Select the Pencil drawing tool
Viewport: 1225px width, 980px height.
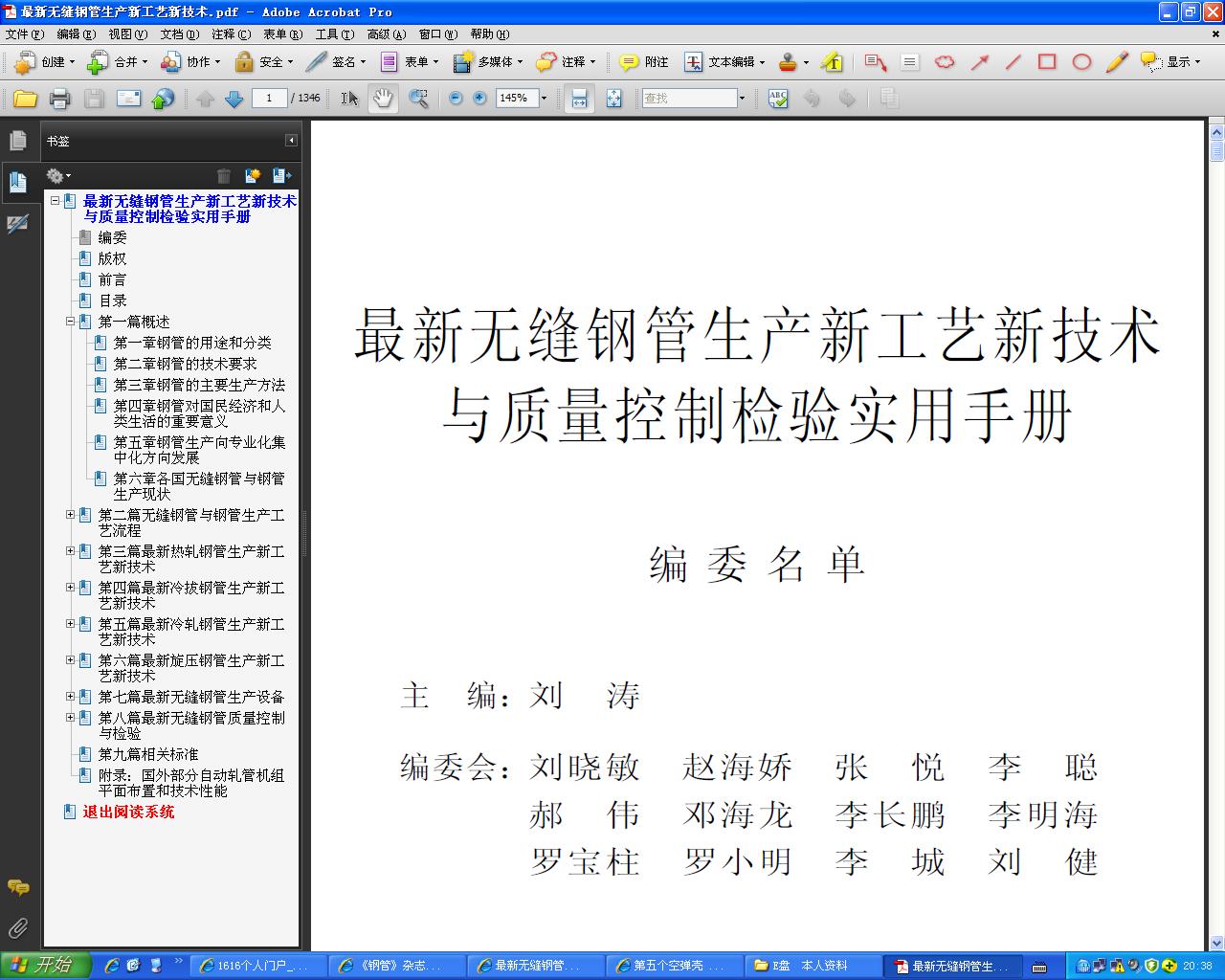tap(1116, 62)
